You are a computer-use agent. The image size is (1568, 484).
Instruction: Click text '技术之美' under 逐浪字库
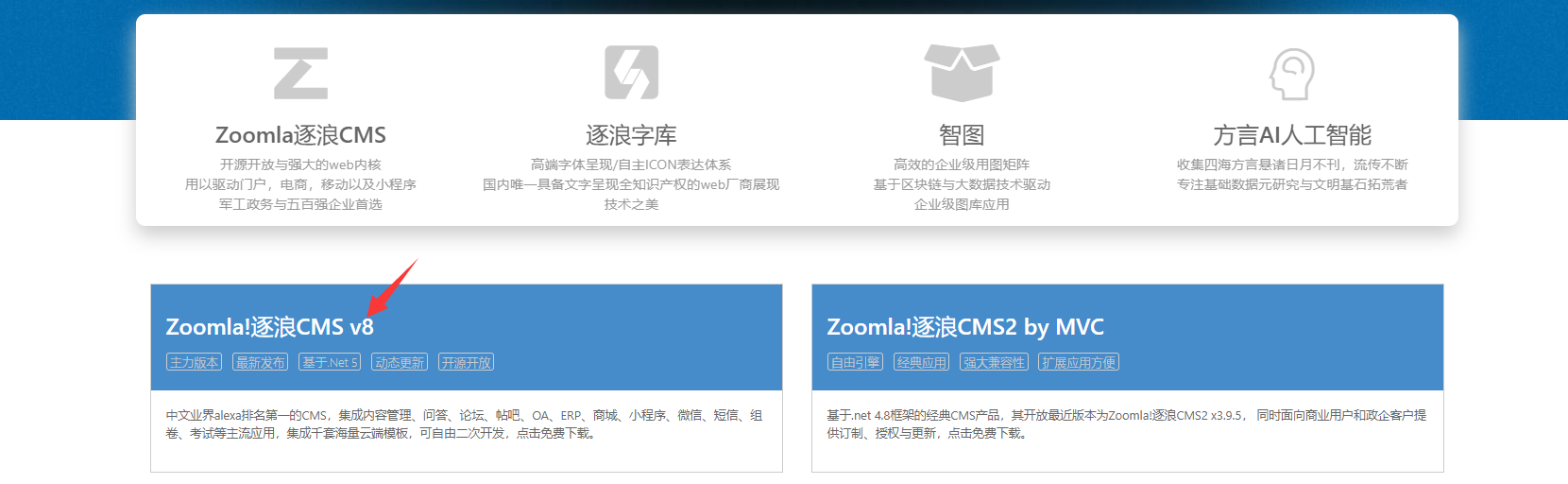click(631, 204)
